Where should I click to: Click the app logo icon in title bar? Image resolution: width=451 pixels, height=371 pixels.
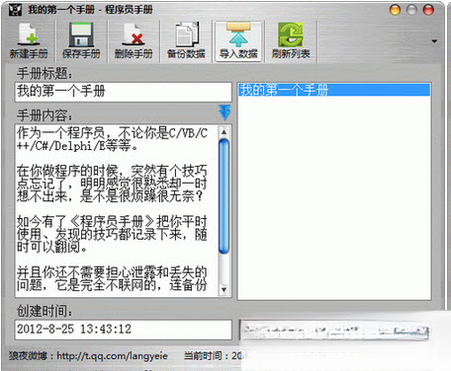coord(15,10)
